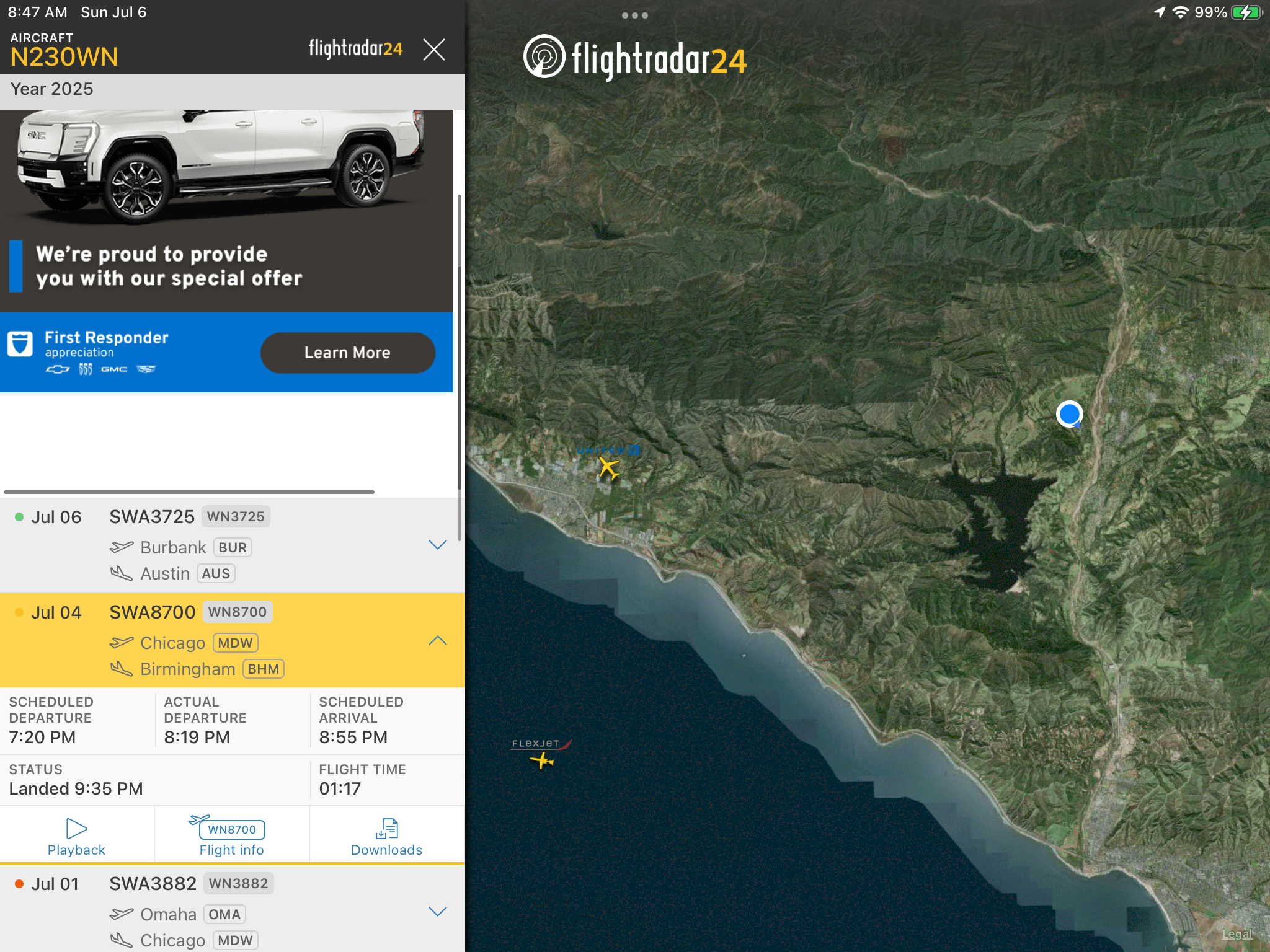Click the arrival icon beside Austin
Viewport: 1270px width, 952px height.
click(x=122, y=573)
